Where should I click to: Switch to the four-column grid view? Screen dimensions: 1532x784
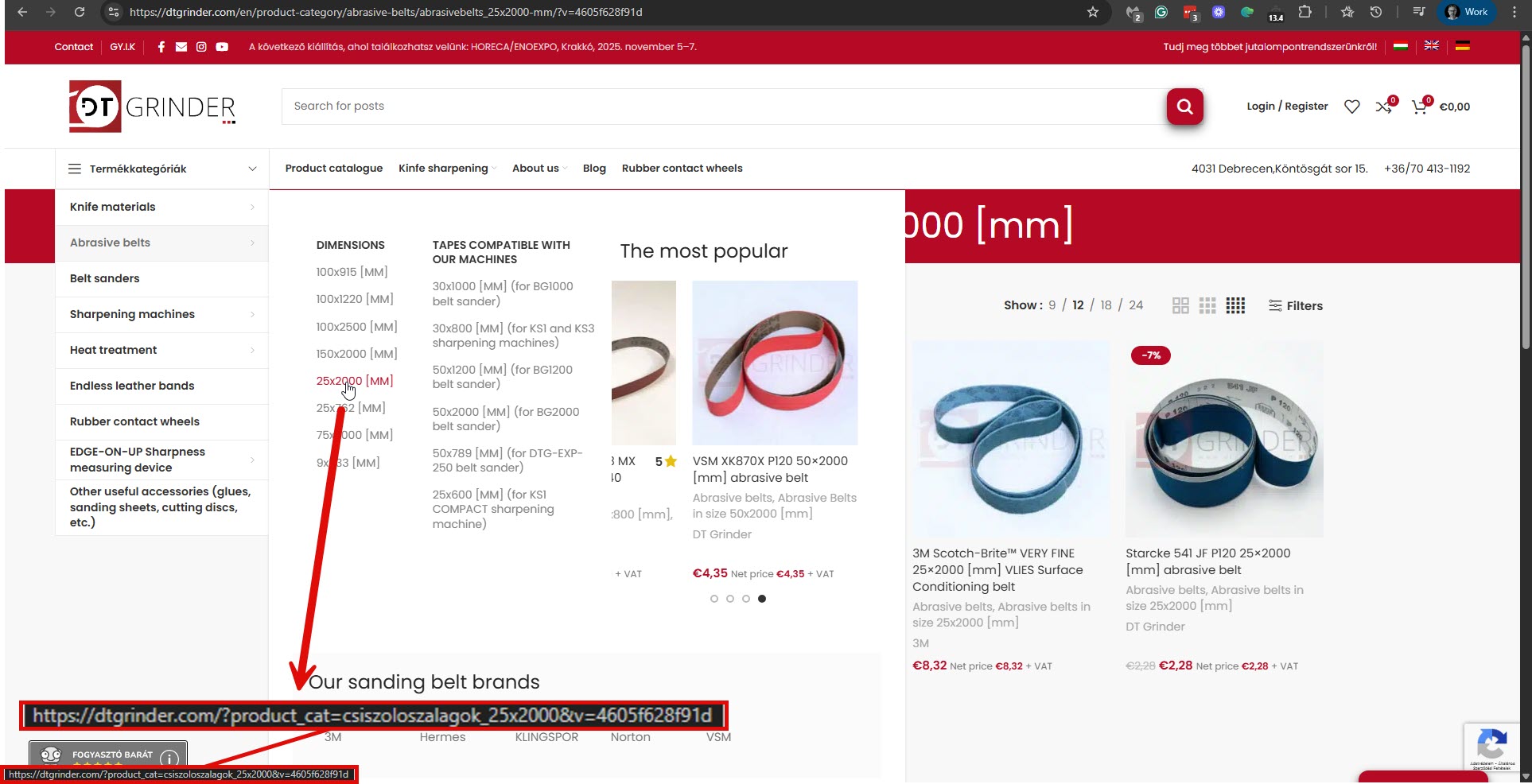click(1235, 306)
